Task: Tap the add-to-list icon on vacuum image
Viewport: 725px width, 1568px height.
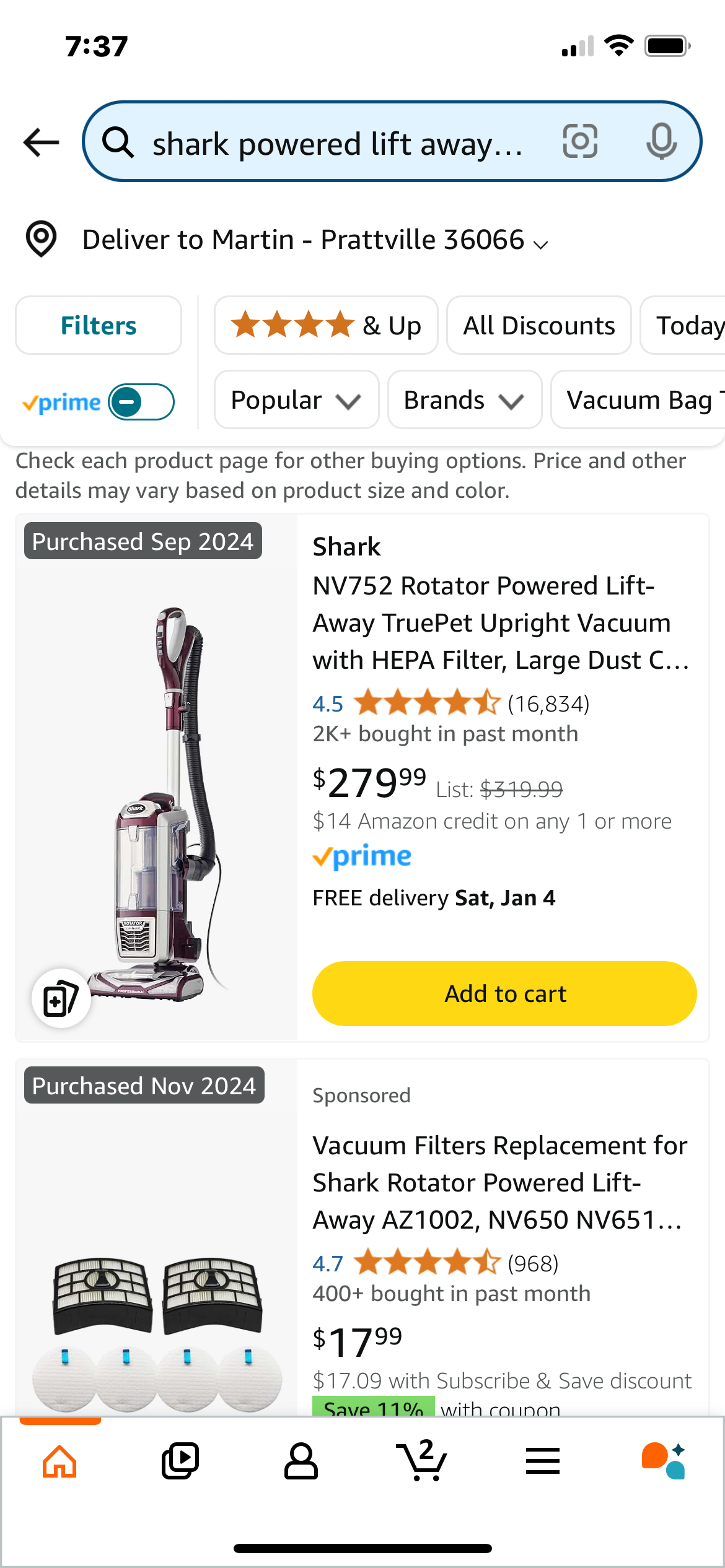Action: point(61,998)
